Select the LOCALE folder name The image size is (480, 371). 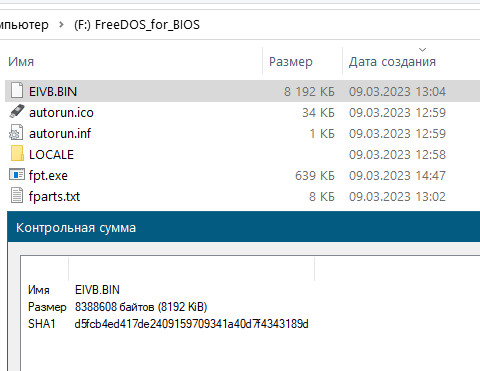51,154
